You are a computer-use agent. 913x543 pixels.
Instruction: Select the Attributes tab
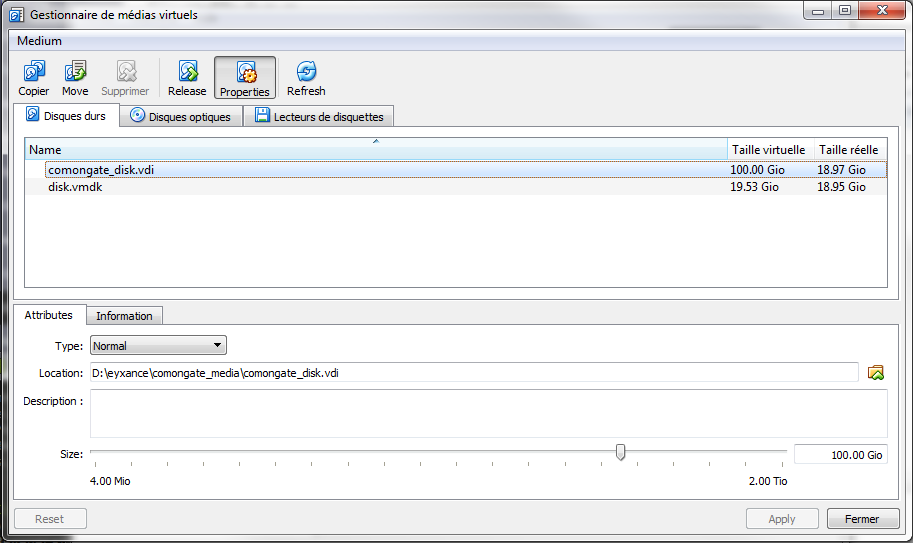point(49,315)
